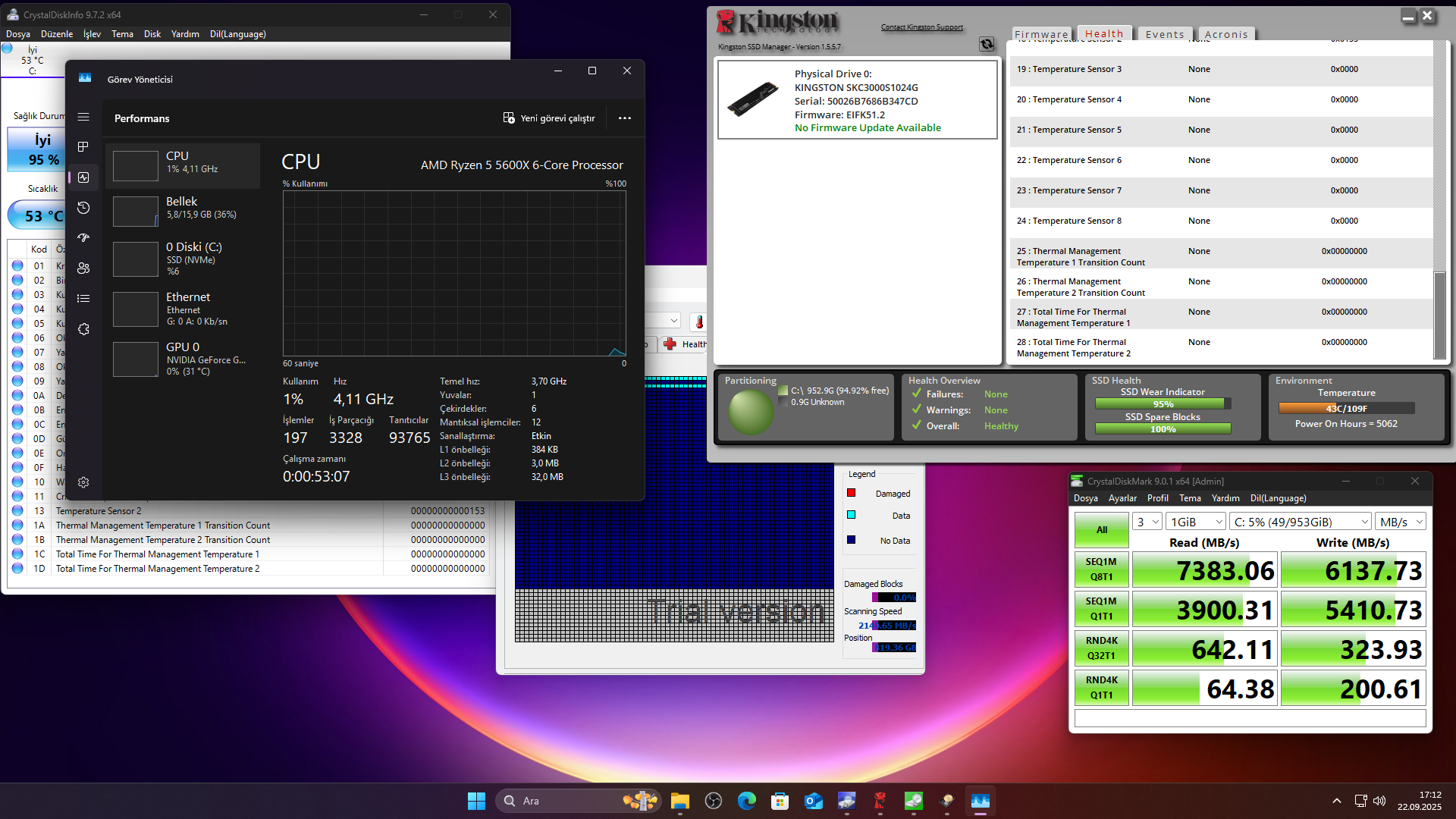The height and width of the screenshot is (819, 1456).
Task: Open File Explorer from the taskbar
Action: [x=679, y=801]
